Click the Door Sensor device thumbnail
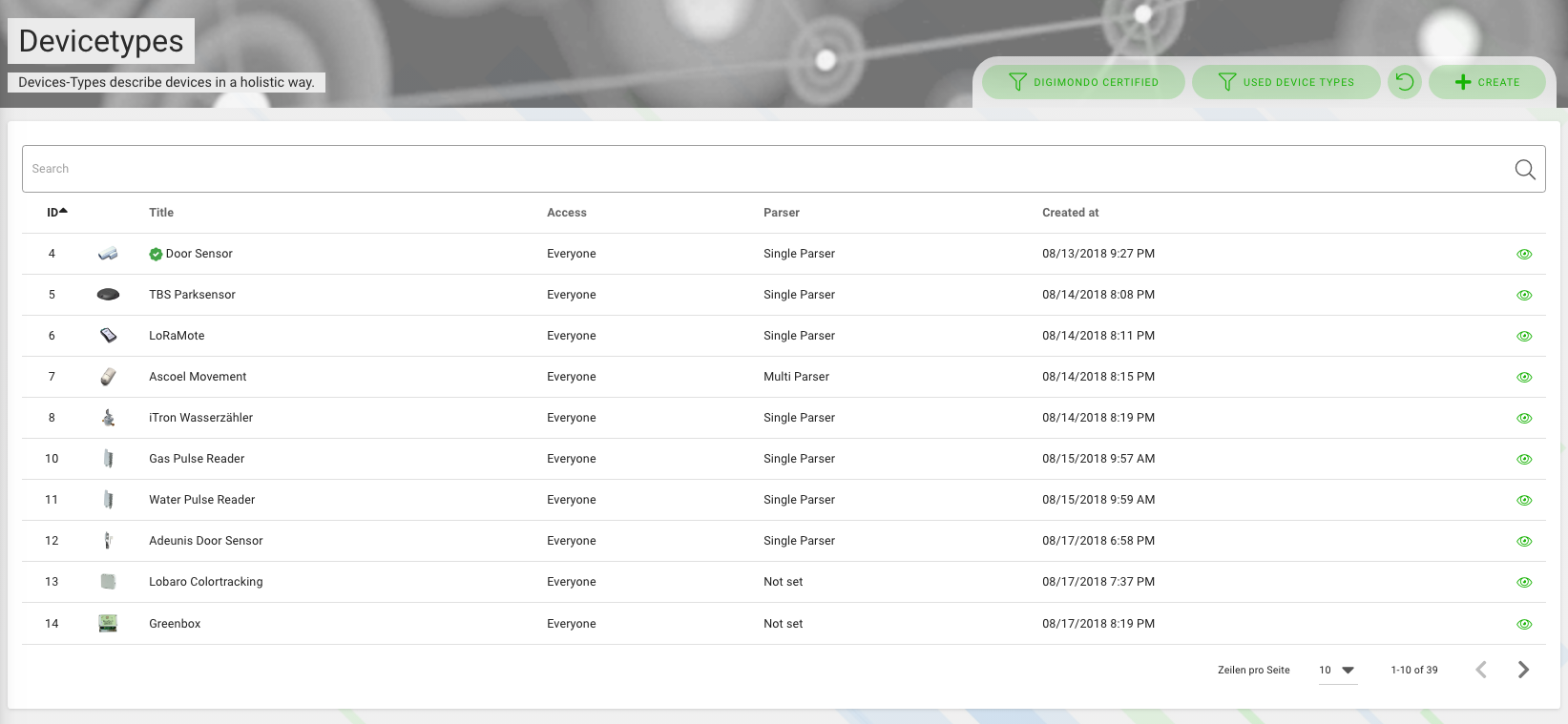Image resolution: width=1568 pixels, height=724 pixels. pyautogui.click(x=108, y=254)
